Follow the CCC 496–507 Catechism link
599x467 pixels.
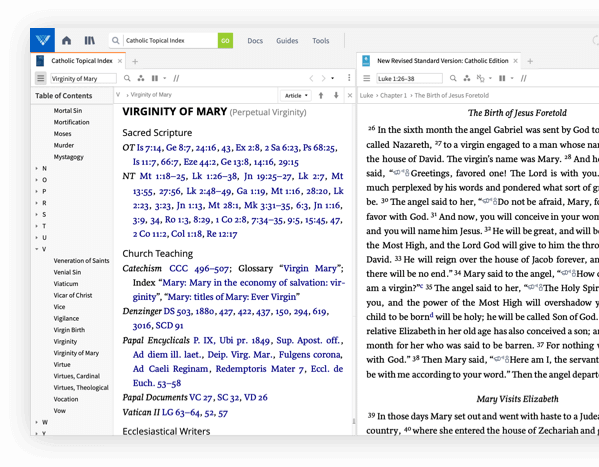pos(199,269)
